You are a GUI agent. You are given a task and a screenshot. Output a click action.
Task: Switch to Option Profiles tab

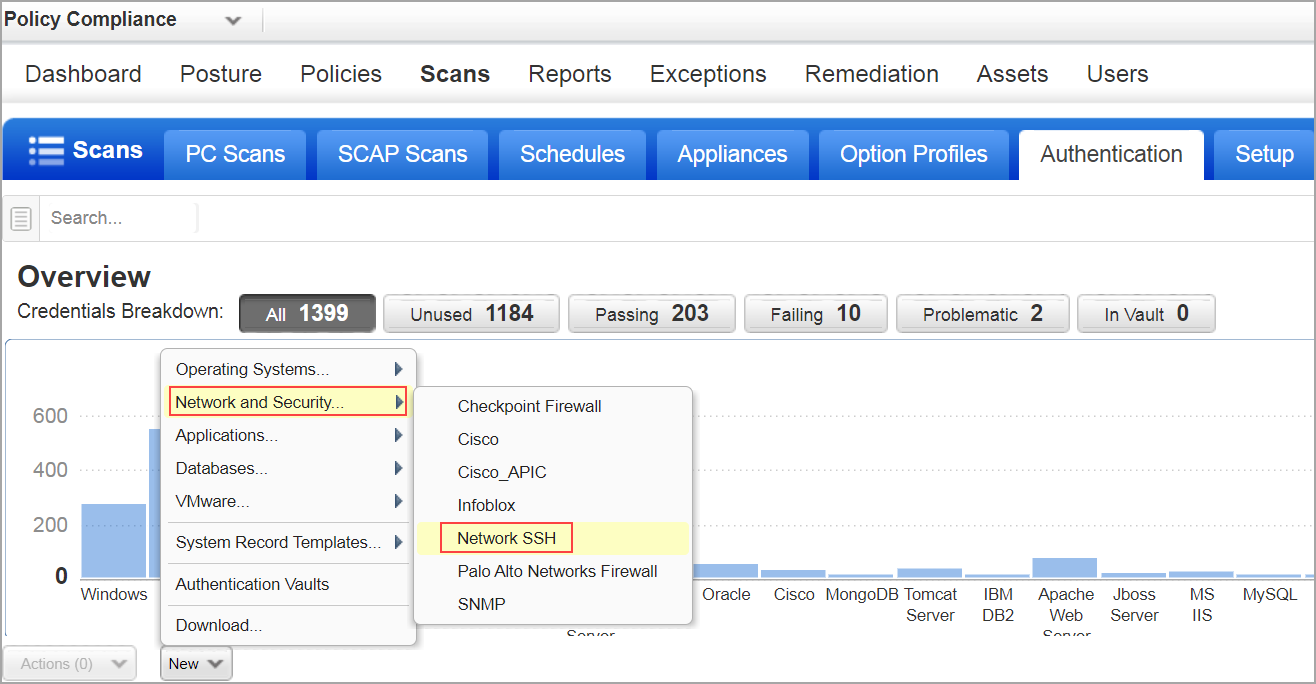coord(913,155)
